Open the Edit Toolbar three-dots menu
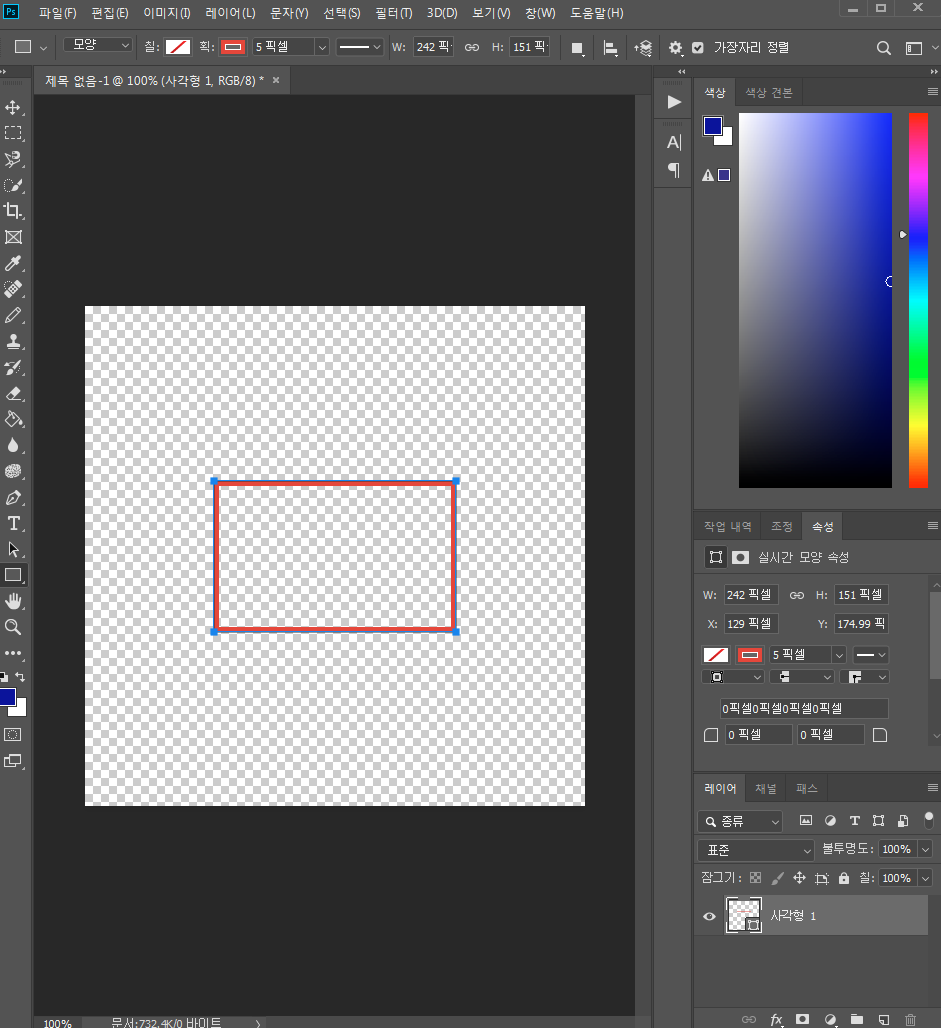941x1028 pixels. (x=13, y=653)
